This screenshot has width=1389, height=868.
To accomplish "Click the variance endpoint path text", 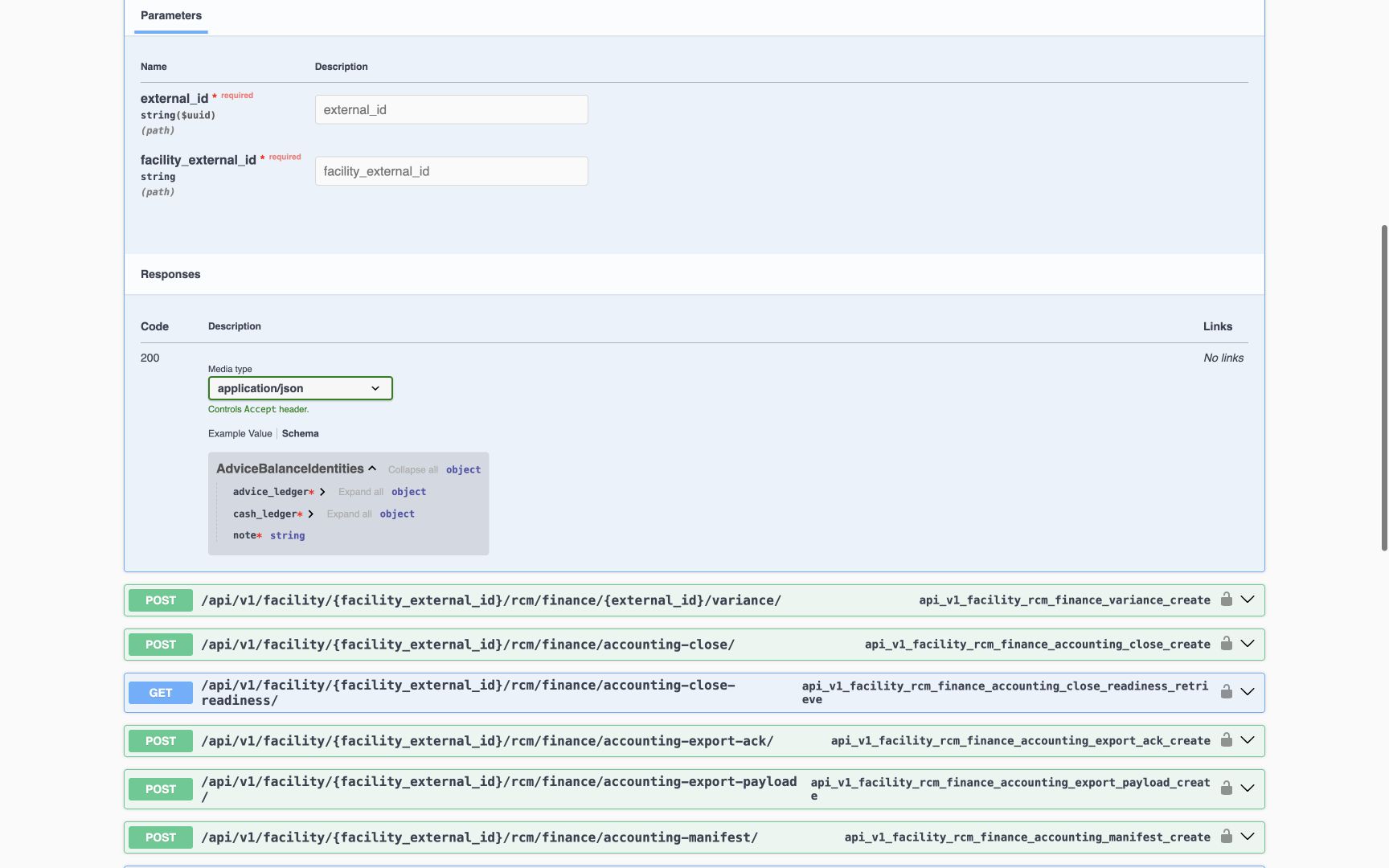I will [x=491, y=600].
